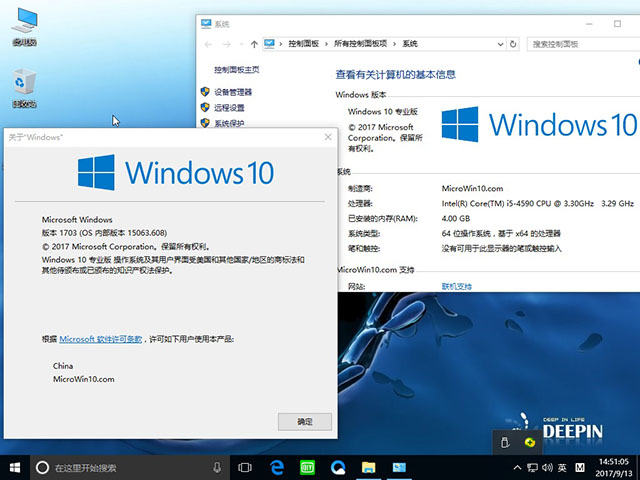Open the blue browser icon beside iQIYI

(x=338, y=467)
